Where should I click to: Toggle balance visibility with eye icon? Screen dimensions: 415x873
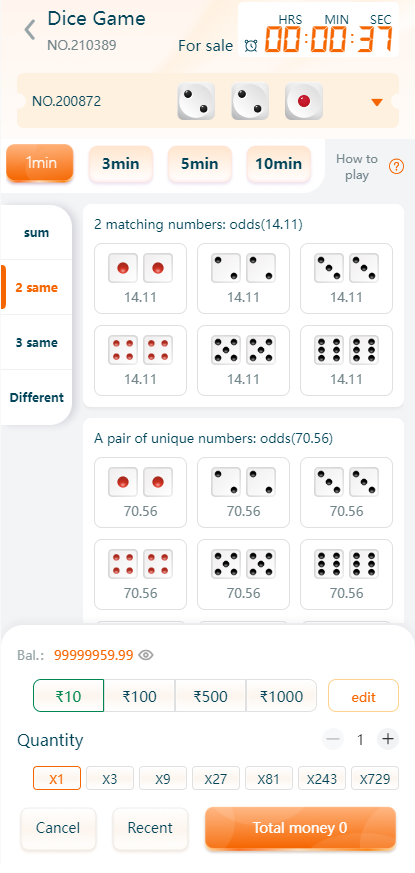(x=146, y=655)
